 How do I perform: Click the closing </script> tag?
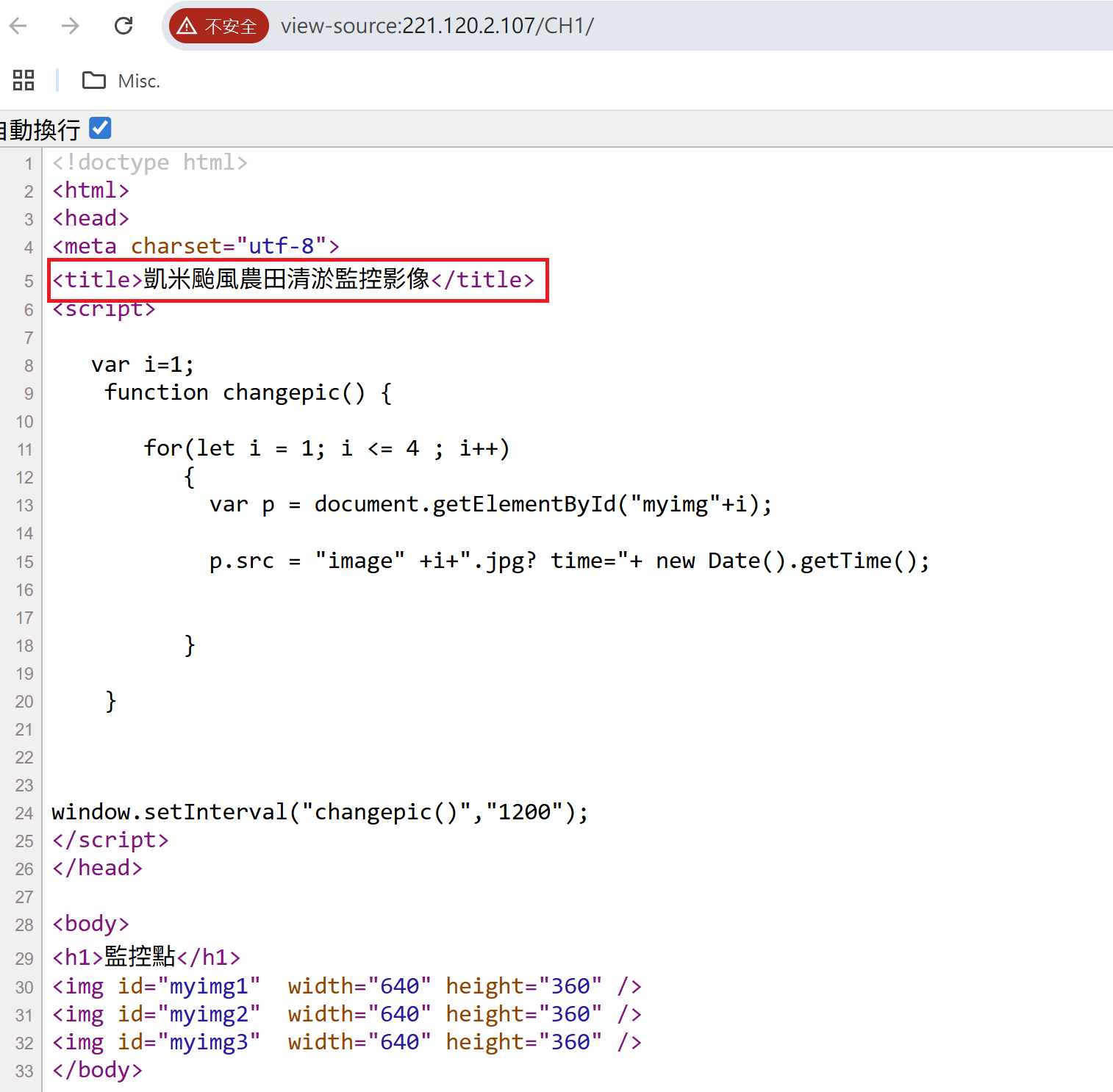(x=110, y=840)
